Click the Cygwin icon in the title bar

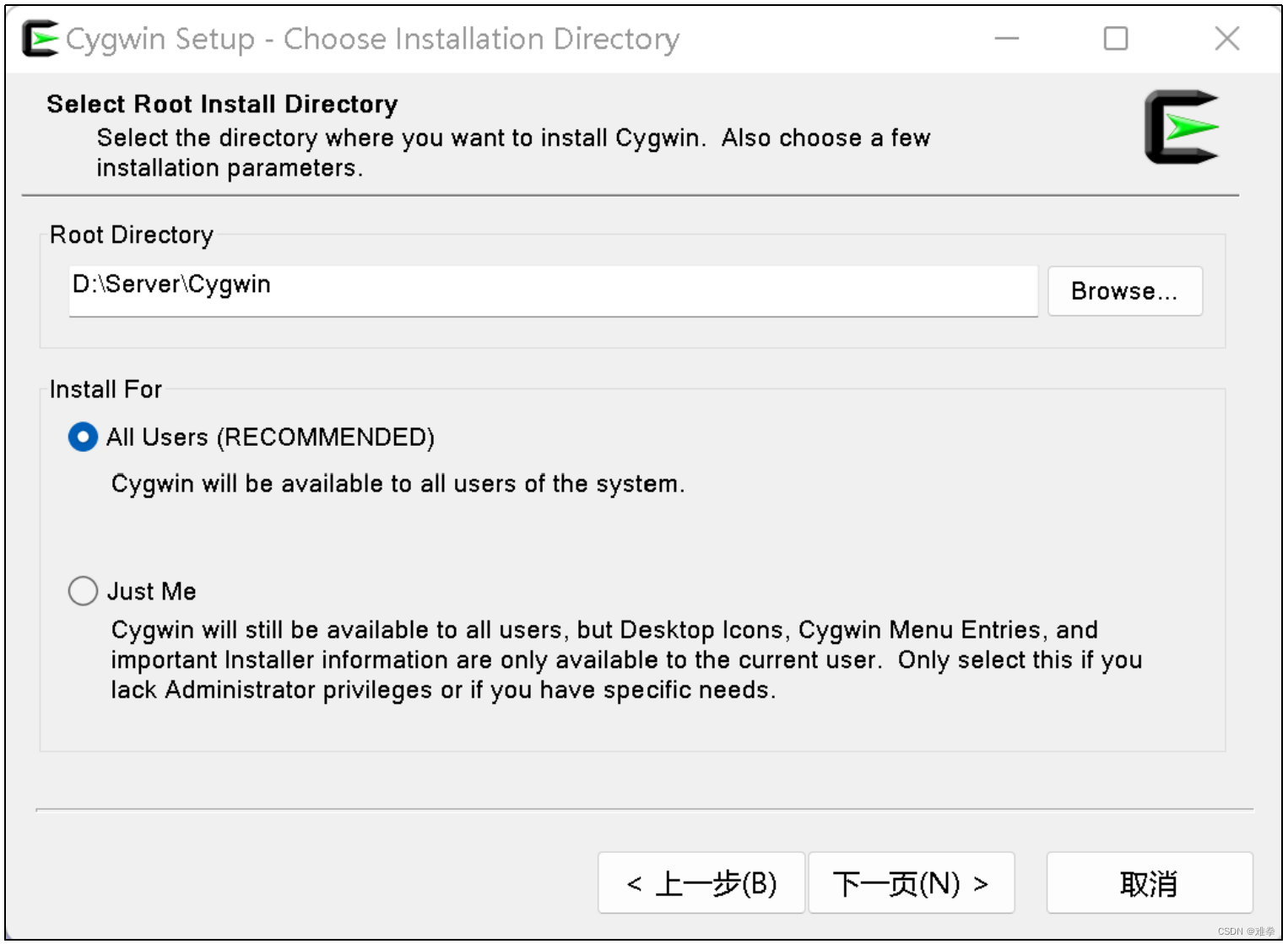coord(41,39)
